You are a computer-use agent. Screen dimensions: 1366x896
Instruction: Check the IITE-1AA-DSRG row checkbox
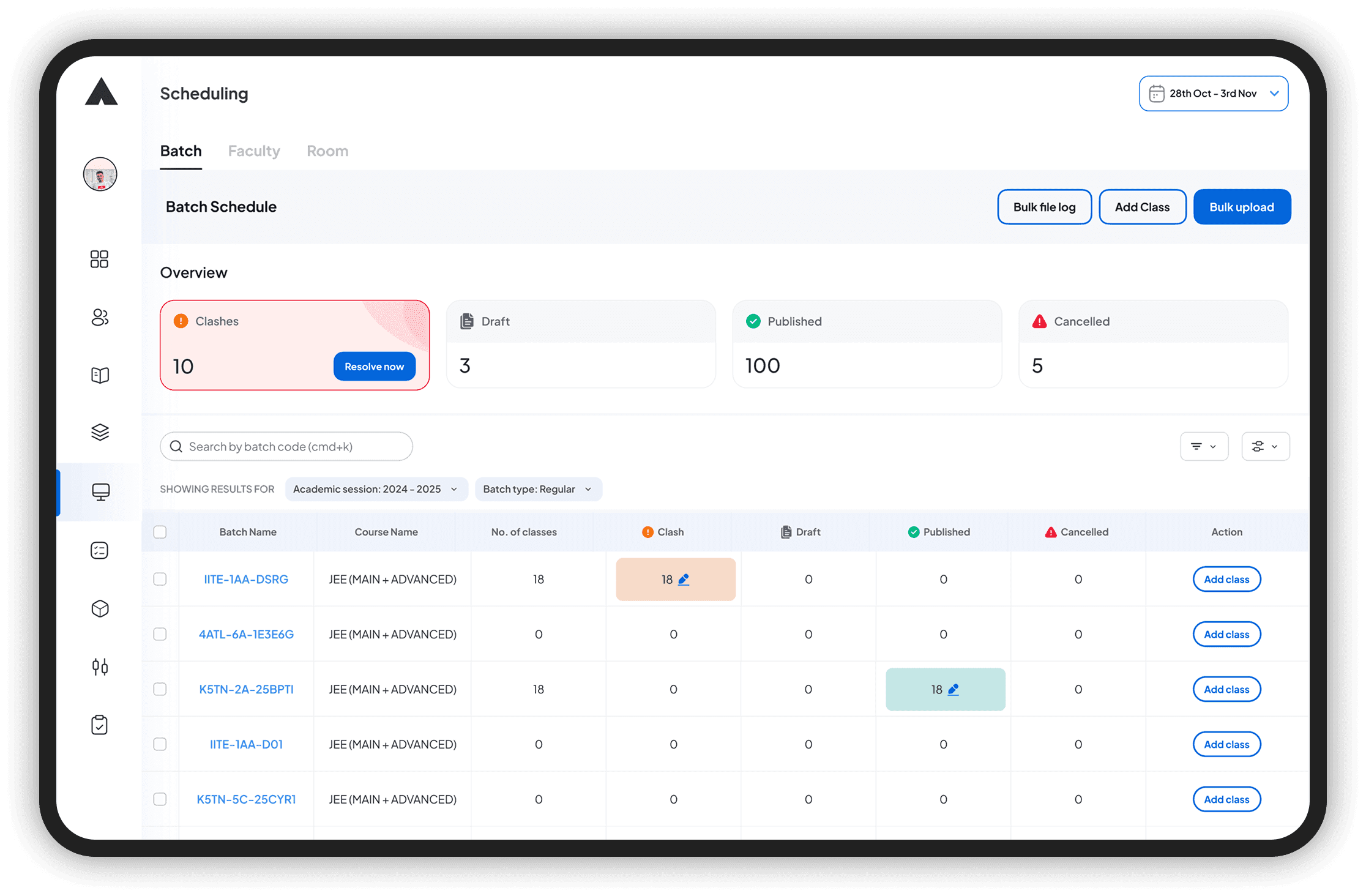160,579
